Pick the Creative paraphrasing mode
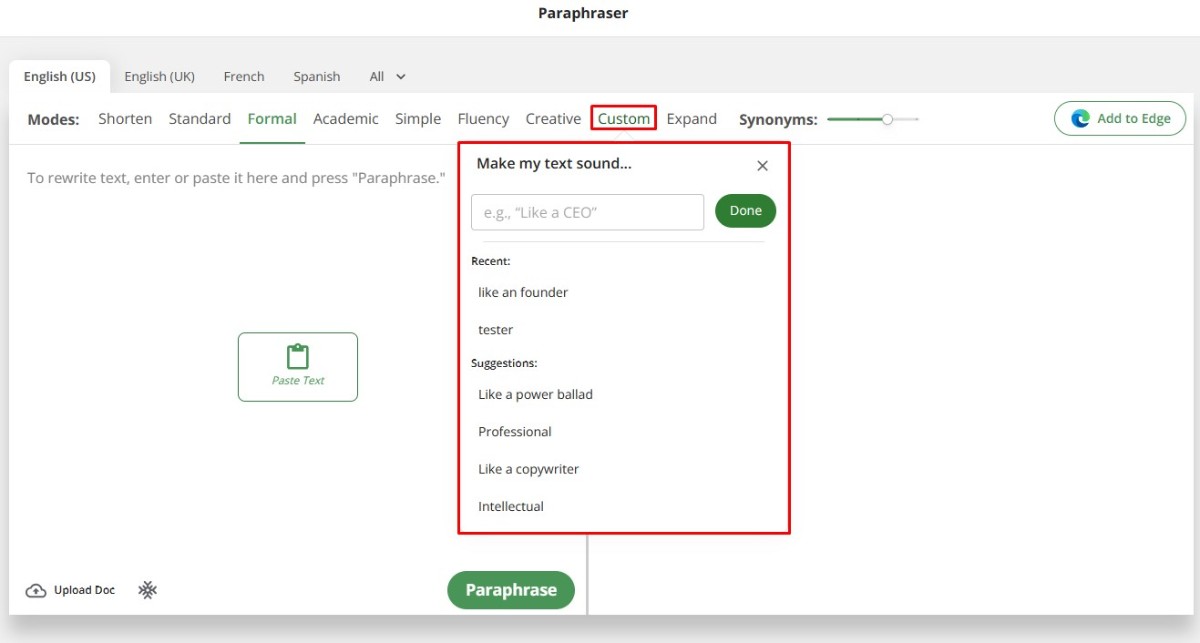1200x643 pixels. click(553, 118)
